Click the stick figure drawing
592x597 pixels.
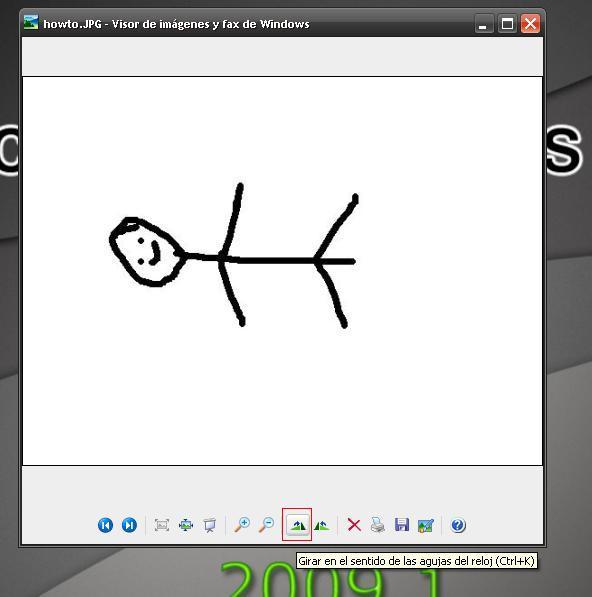coord(233,255)
